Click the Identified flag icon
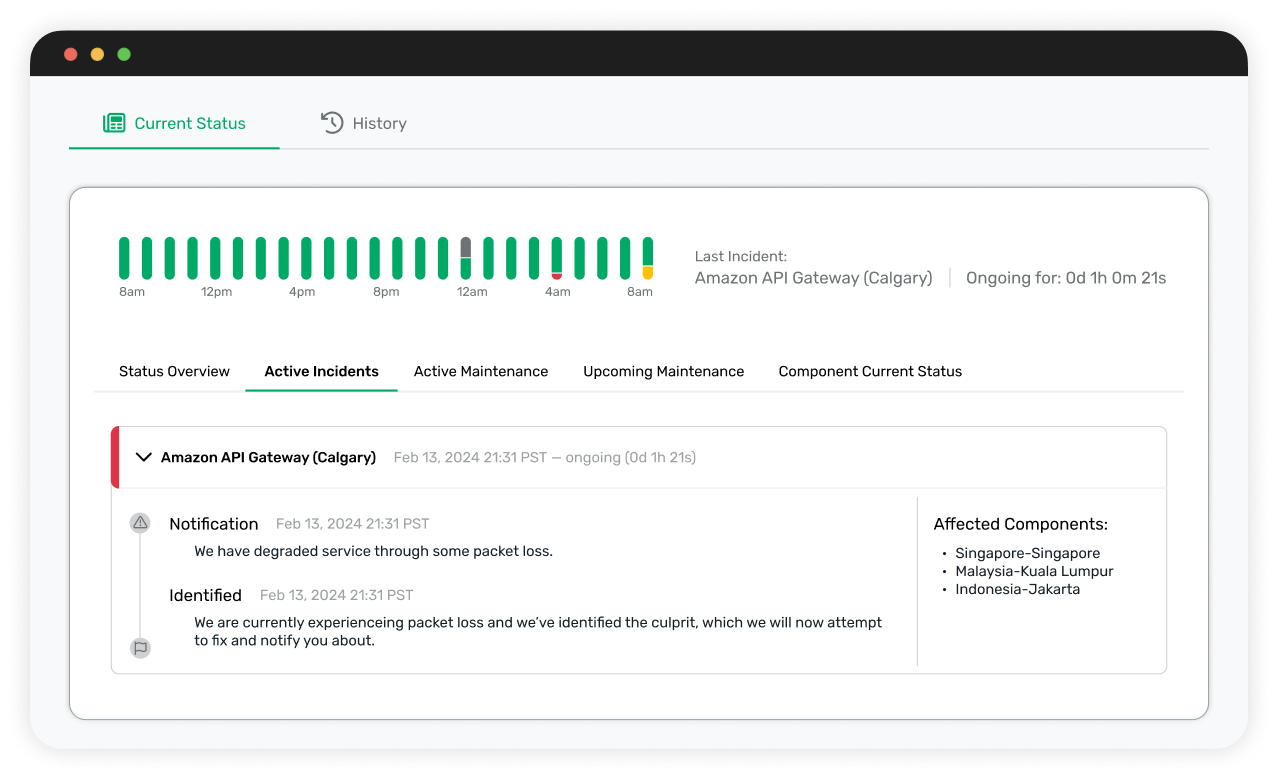 140,648
